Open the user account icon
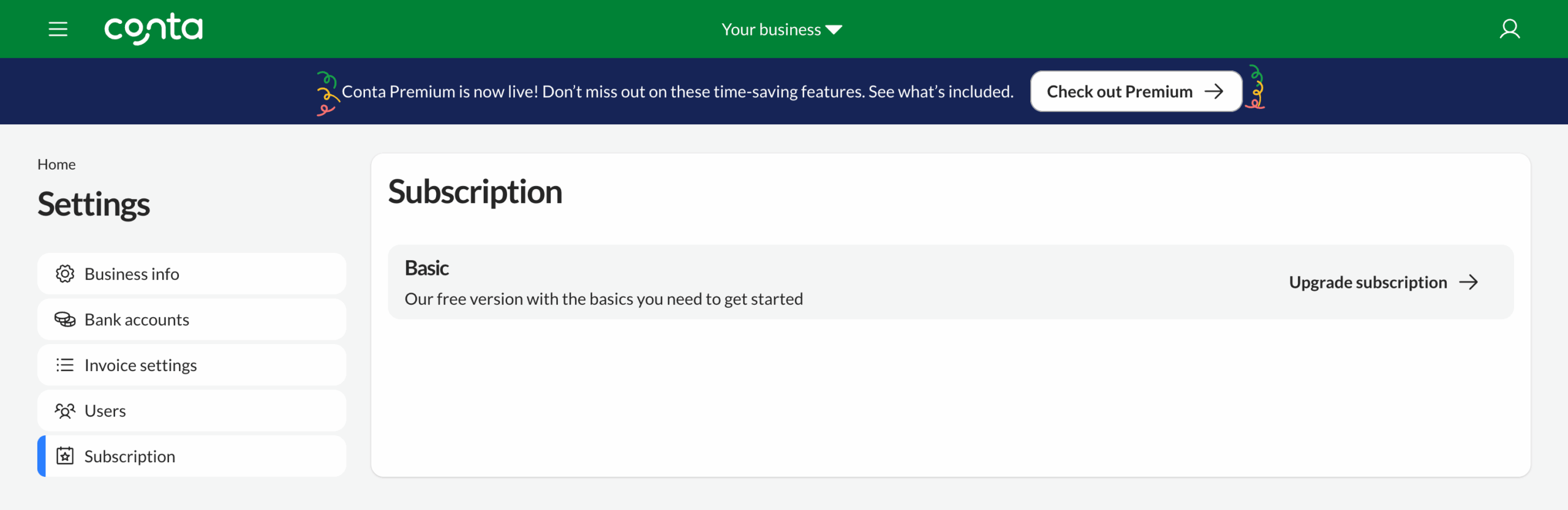1568x510 pixels. pos(1510,29)
